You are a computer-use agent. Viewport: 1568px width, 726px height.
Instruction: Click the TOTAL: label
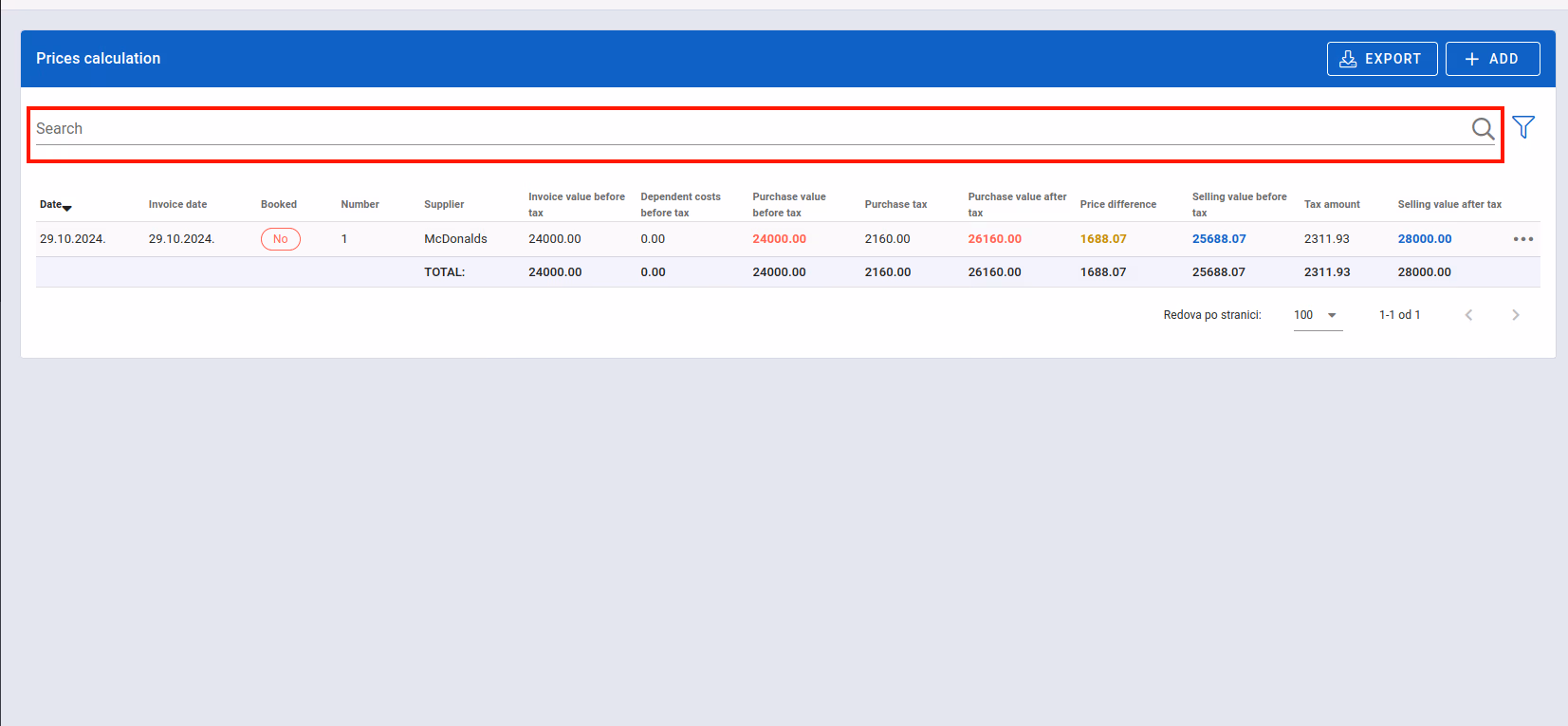(x=444, y=272)
